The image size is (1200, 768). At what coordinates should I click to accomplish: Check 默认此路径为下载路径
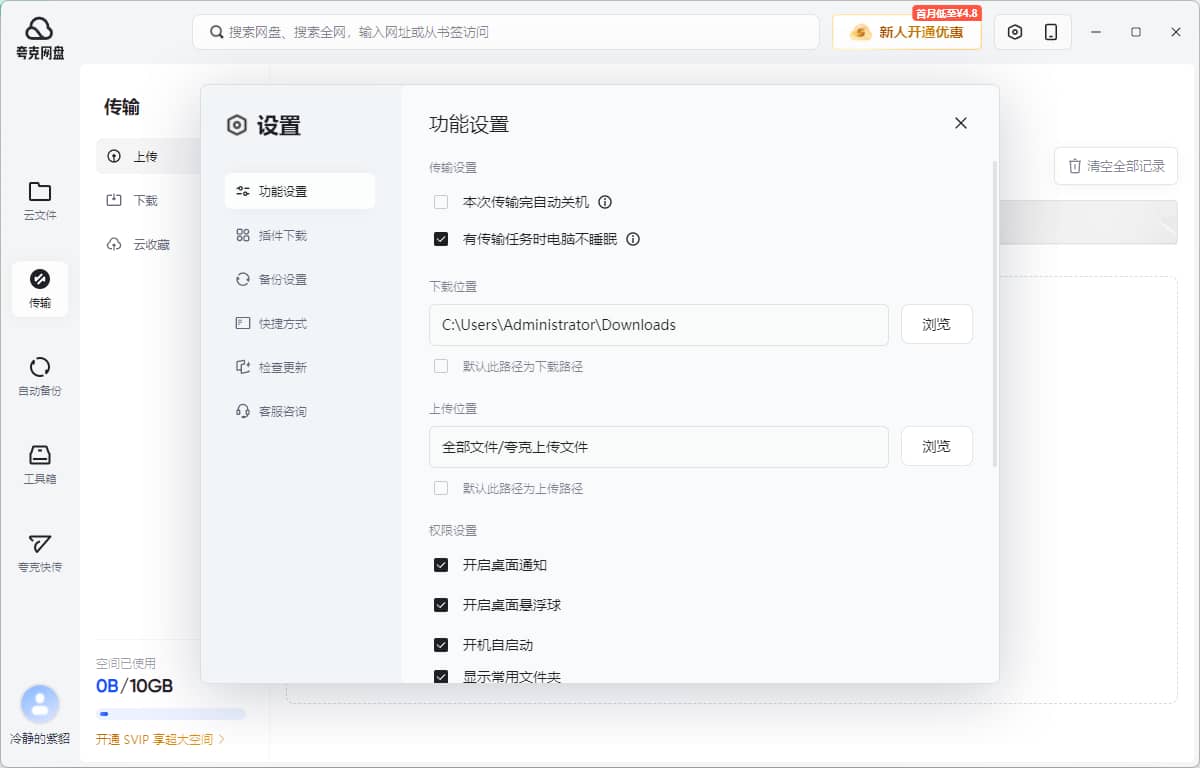click(441, 366)
